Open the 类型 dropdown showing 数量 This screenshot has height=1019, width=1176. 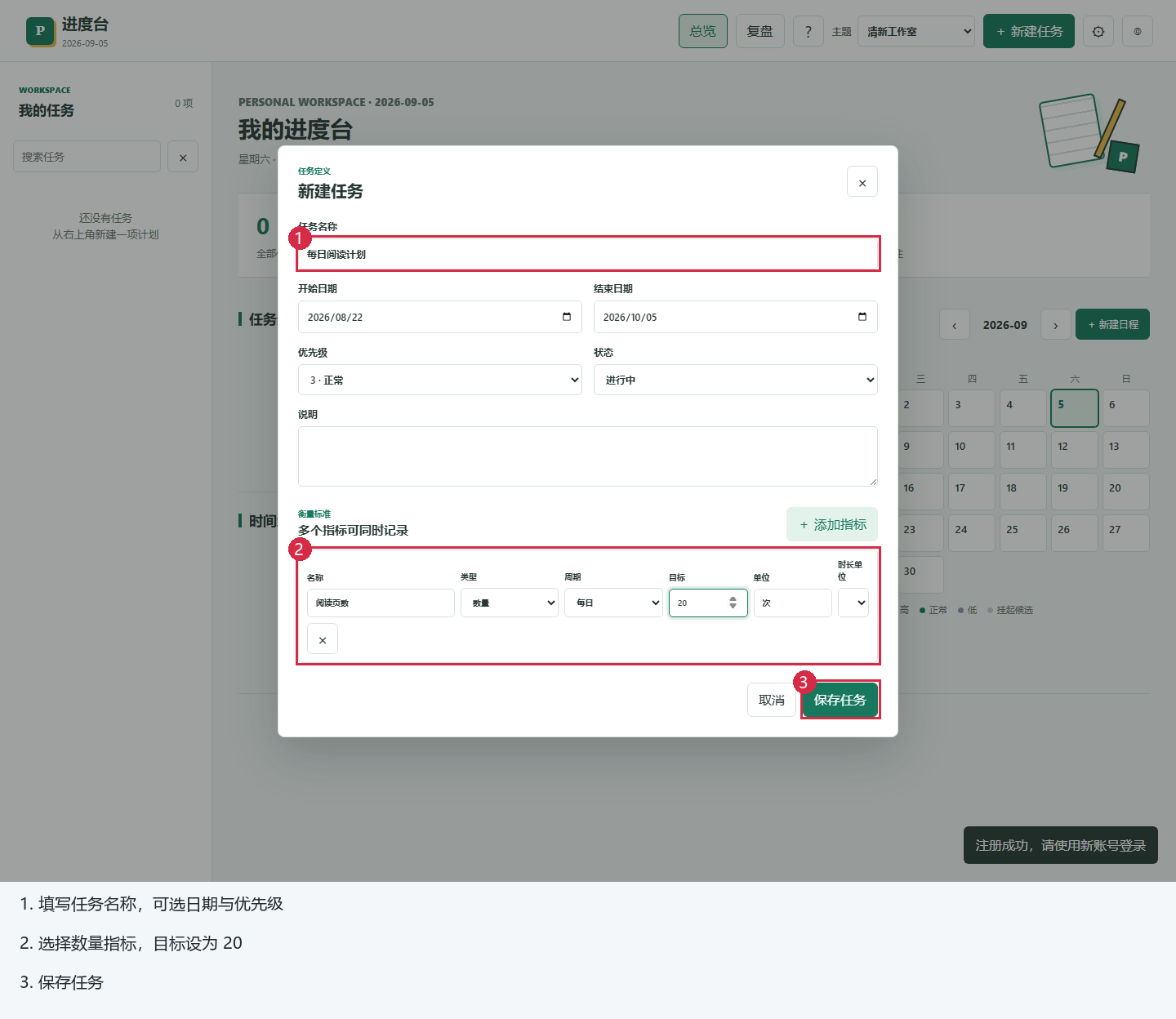click(x=510, y=603)
